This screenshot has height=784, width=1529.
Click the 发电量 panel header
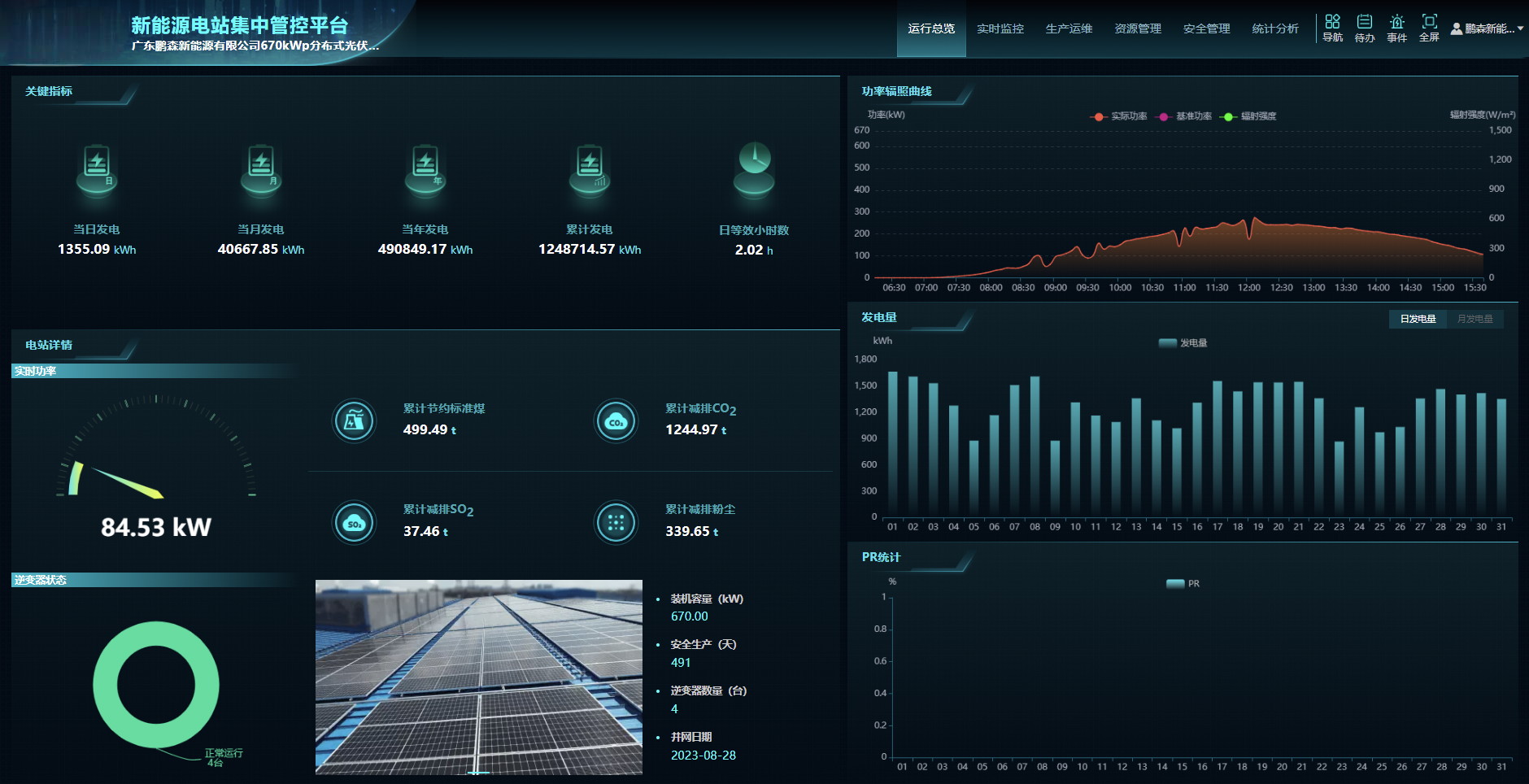tap(879, 317)
